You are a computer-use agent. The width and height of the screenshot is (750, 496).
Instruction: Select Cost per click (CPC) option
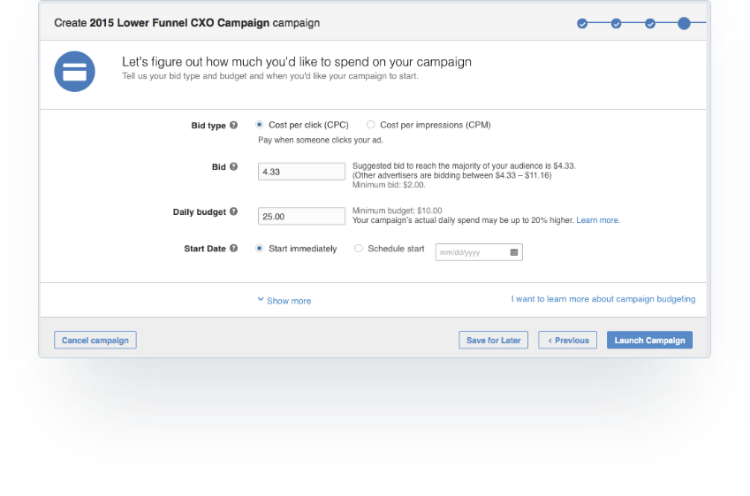coord(261,125)
